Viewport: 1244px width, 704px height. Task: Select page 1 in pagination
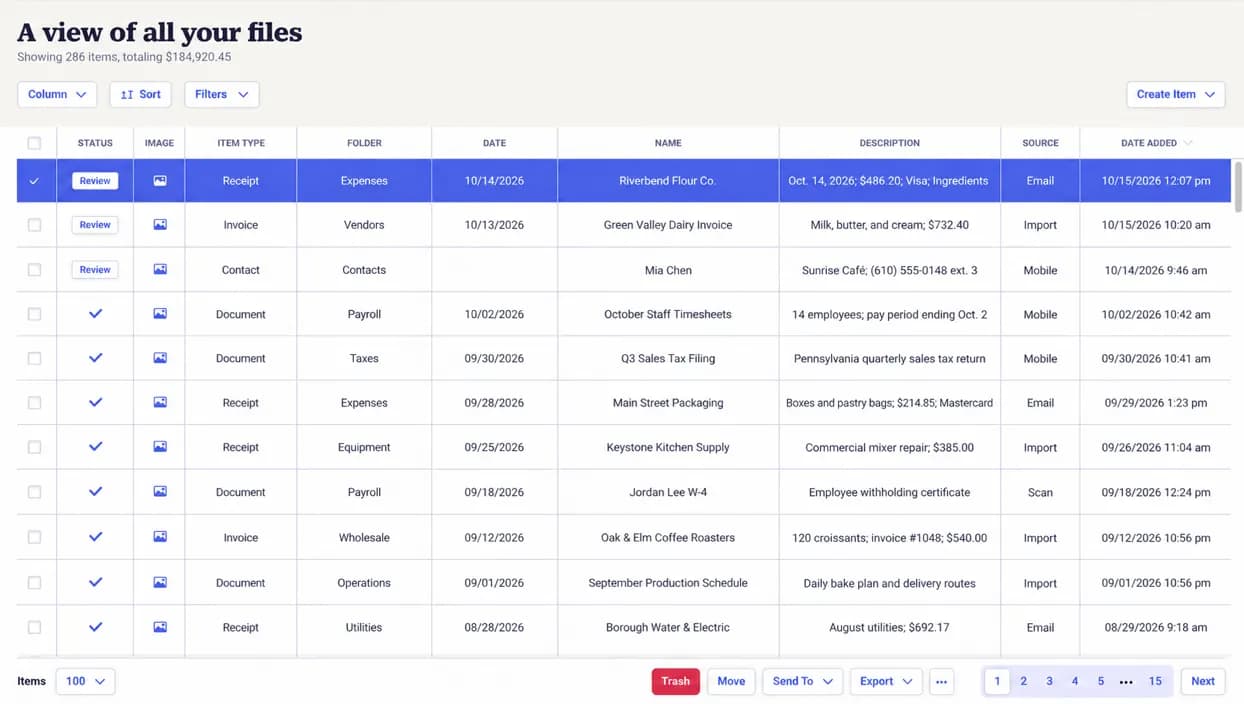[997, 681]
